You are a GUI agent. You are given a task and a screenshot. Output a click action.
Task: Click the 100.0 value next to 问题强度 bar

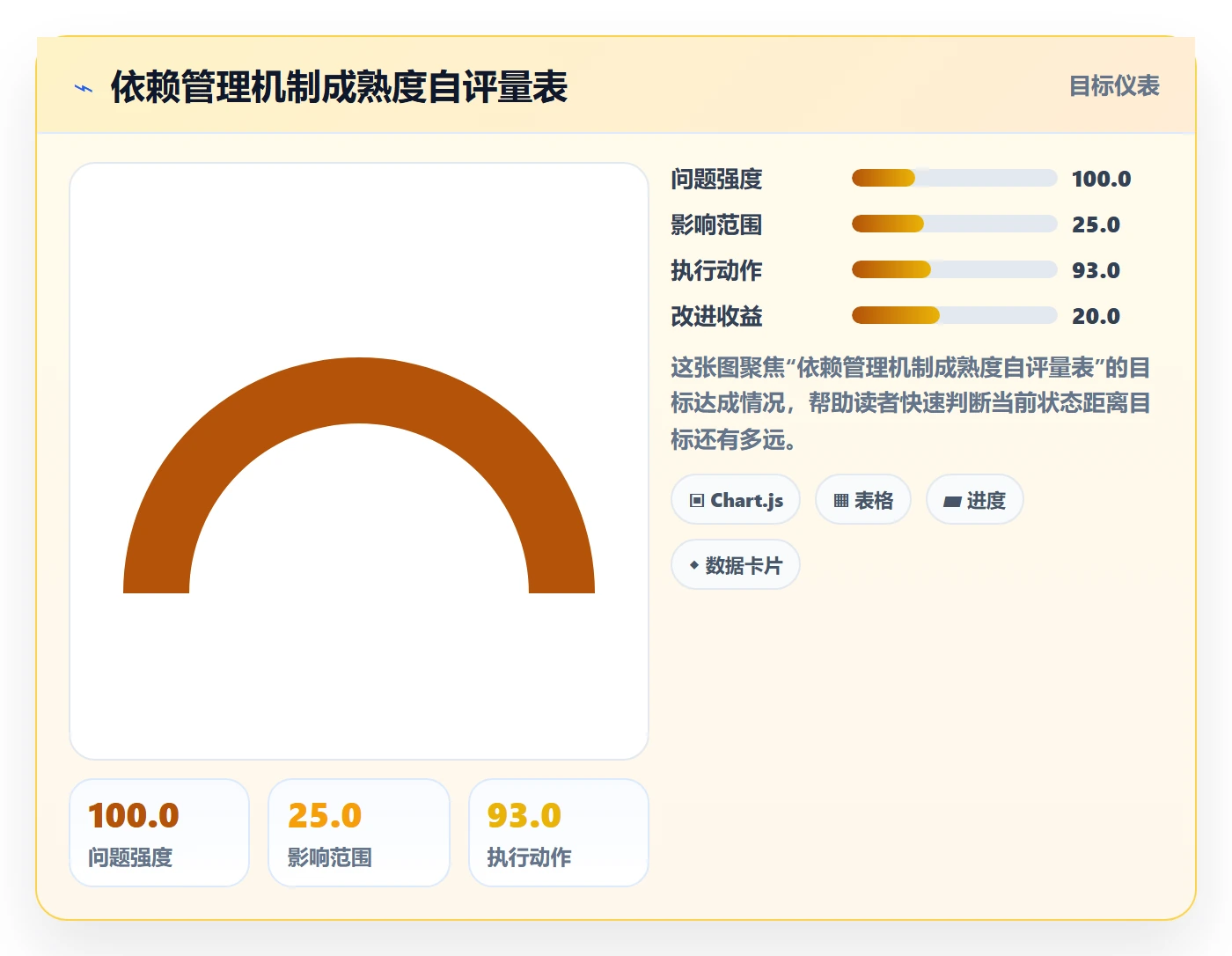[1101, 179]
